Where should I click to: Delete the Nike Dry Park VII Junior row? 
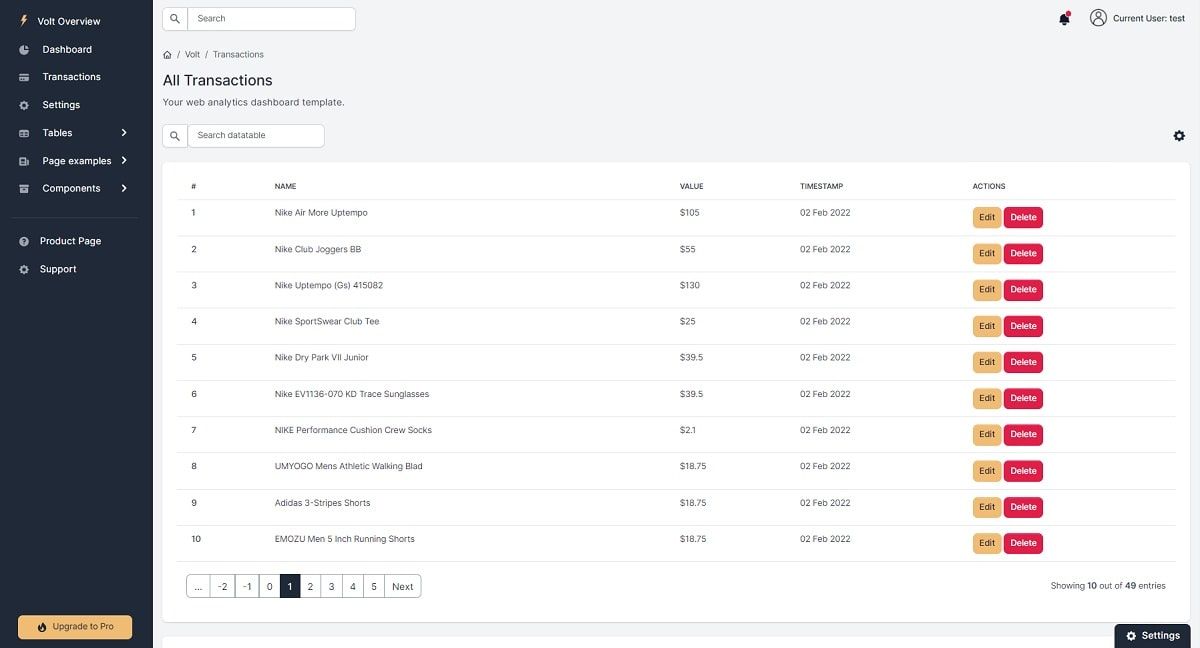(1023, 362)
